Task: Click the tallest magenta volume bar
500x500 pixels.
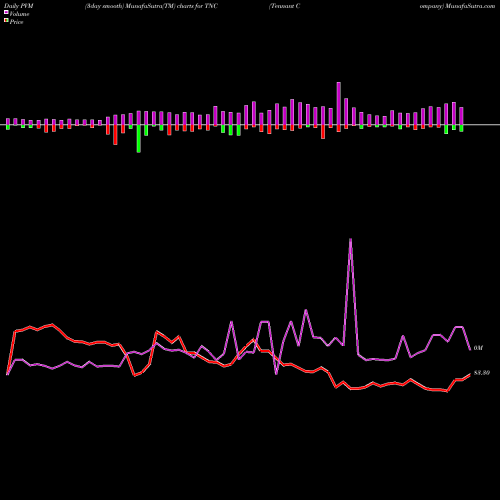Action: point(339,104)
